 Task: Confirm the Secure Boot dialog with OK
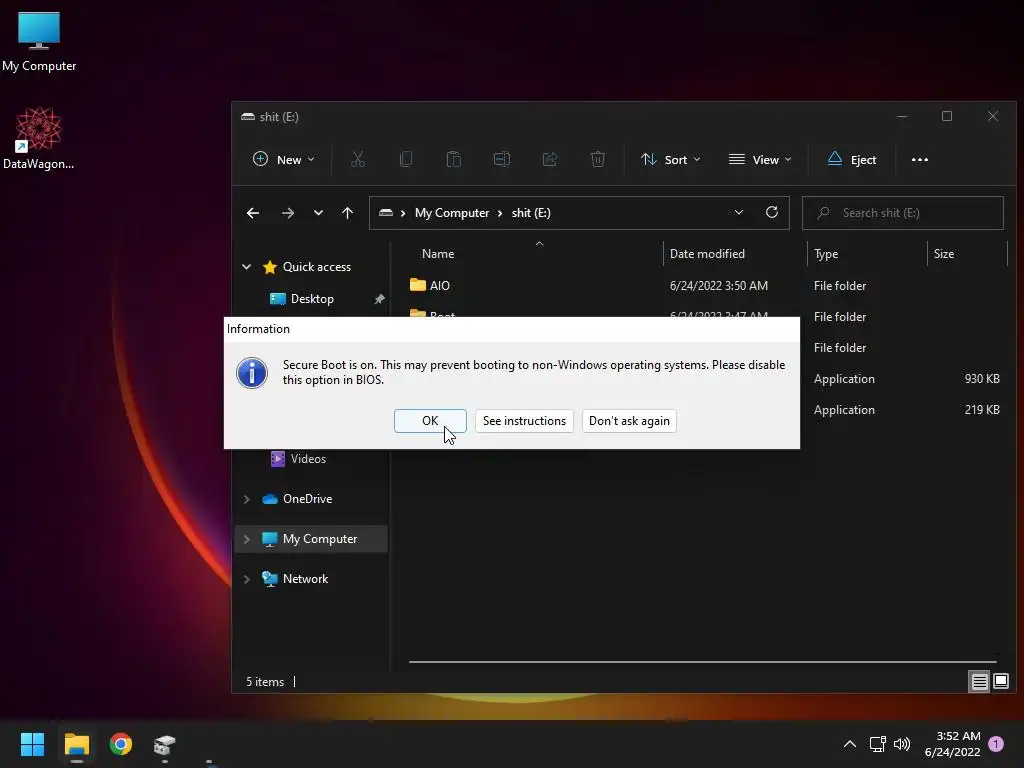[x=430, y=421]
